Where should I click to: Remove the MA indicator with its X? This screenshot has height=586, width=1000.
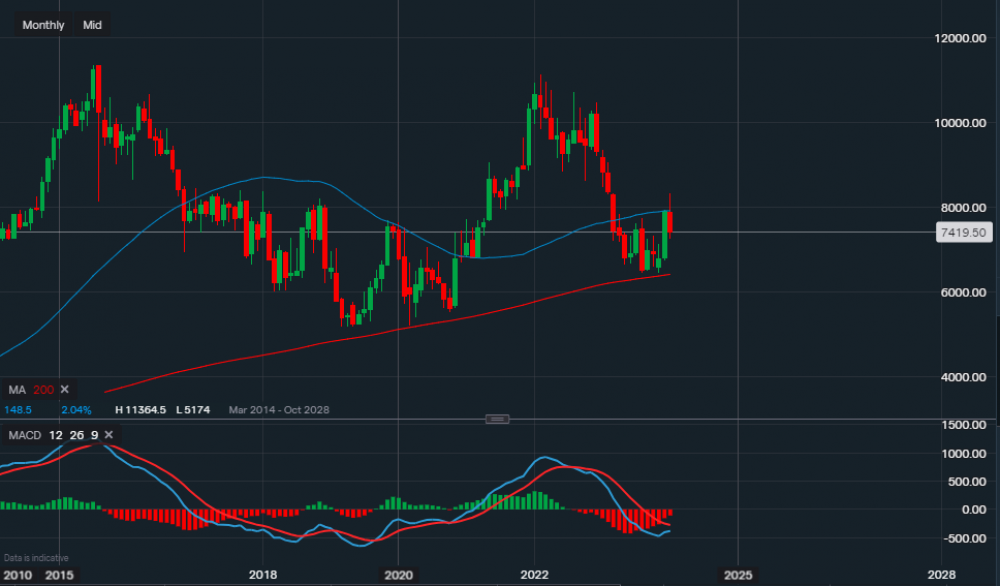(65, 389)
